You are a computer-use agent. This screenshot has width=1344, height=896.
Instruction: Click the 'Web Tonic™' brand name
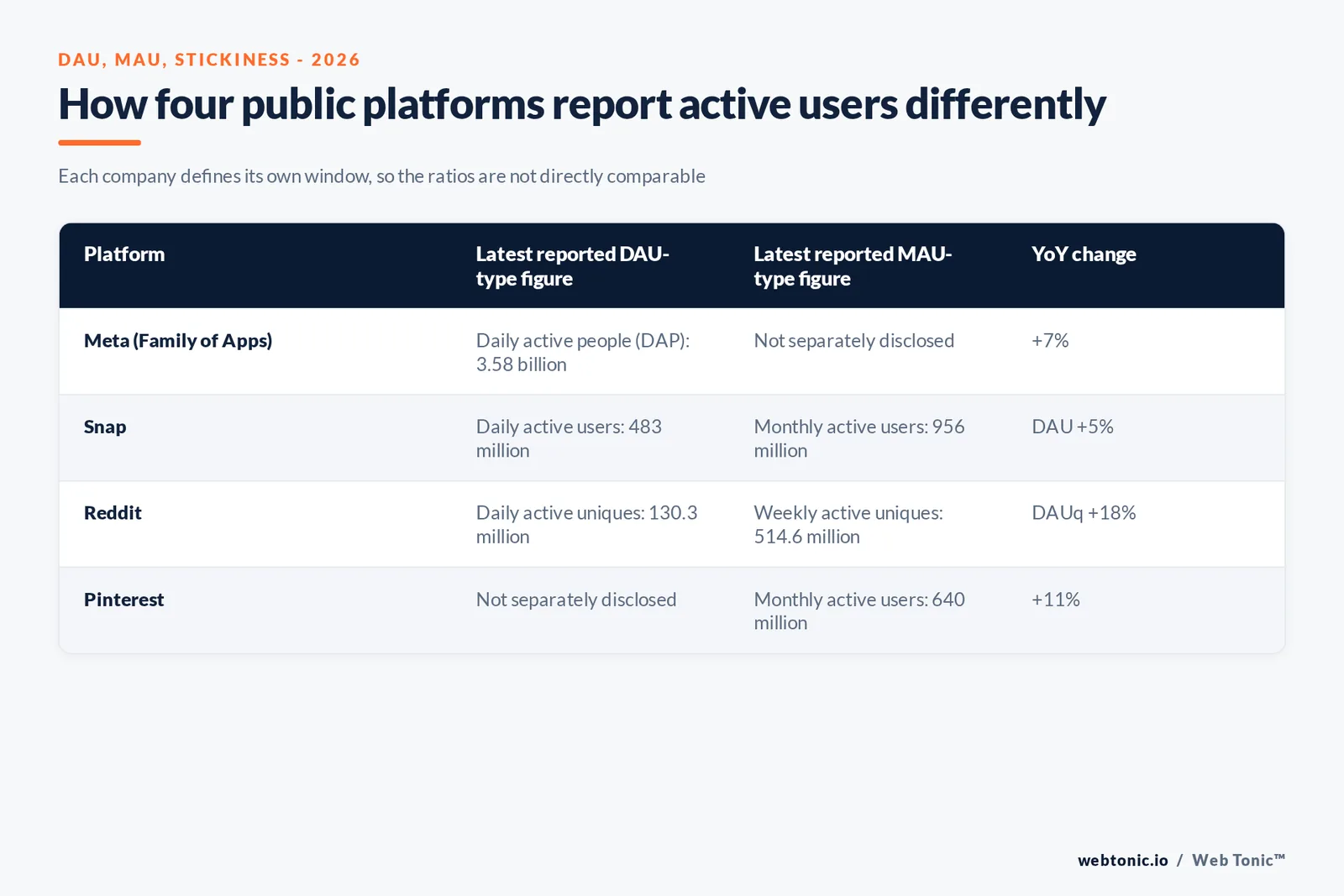pos(1238,860)
